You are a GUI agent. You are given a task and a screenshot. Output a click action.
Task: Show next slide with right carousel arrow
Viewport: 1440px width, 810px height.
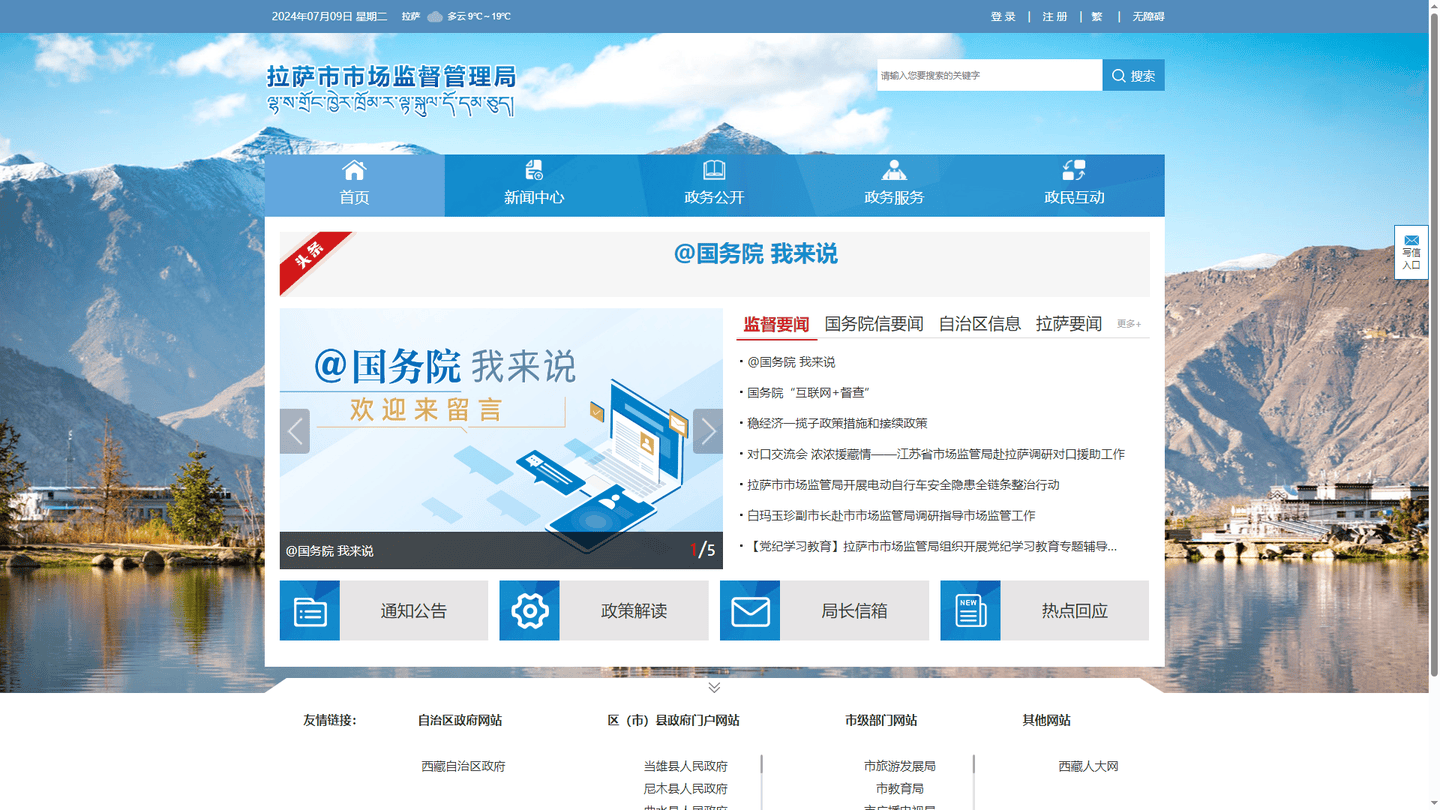click(708, 431)
